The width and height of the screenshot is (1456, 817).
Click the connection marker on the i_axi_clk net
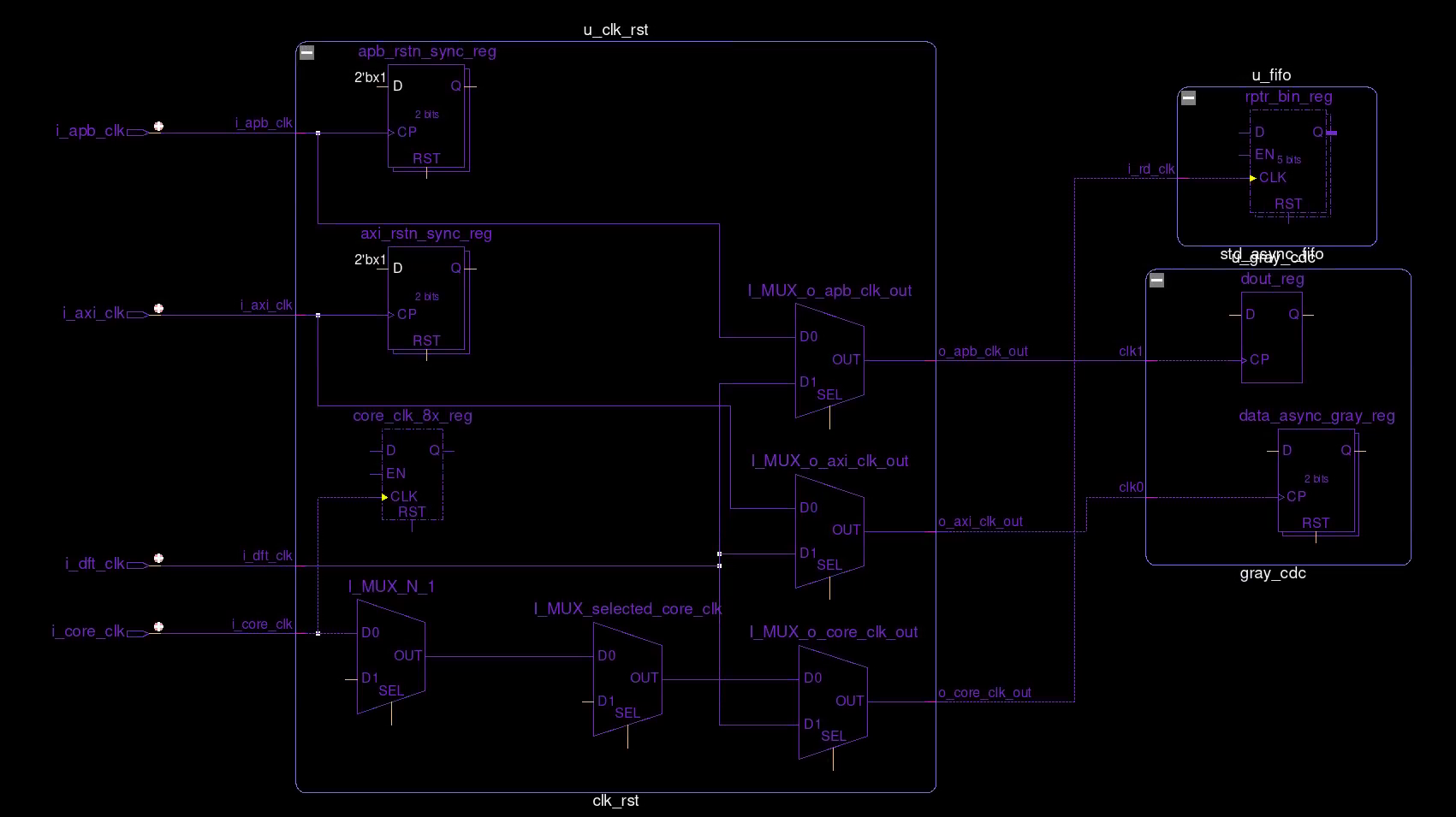(318, 314)
